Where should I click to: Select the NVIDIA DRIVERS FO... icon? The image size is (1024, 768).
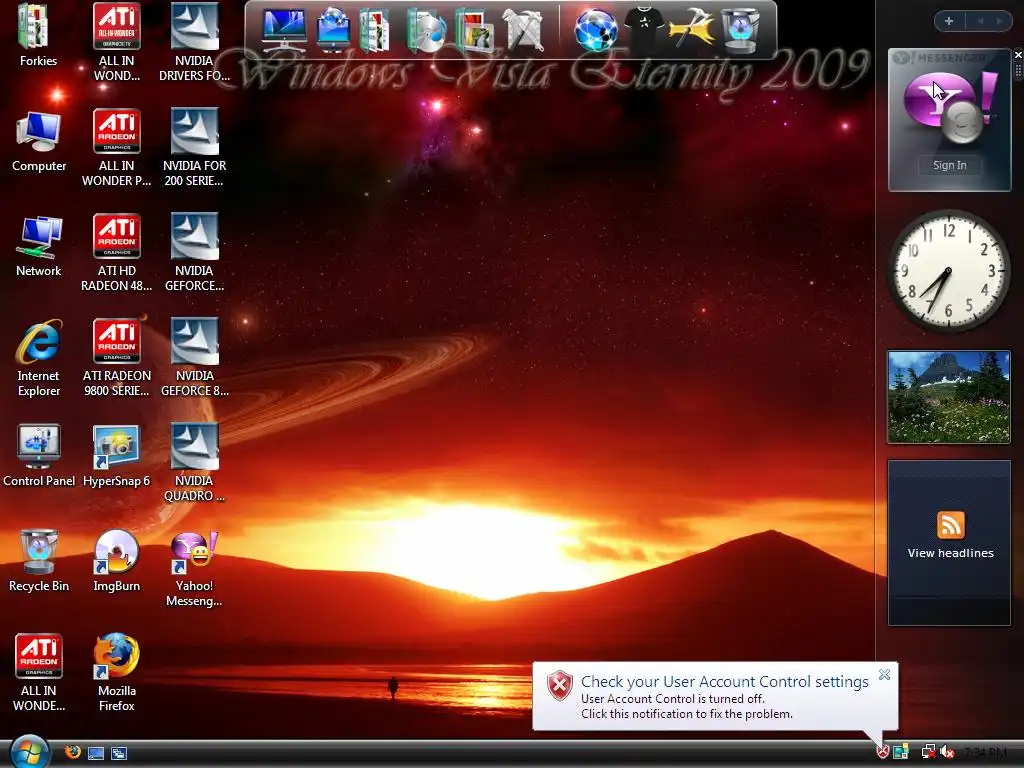tap(194, 42)
